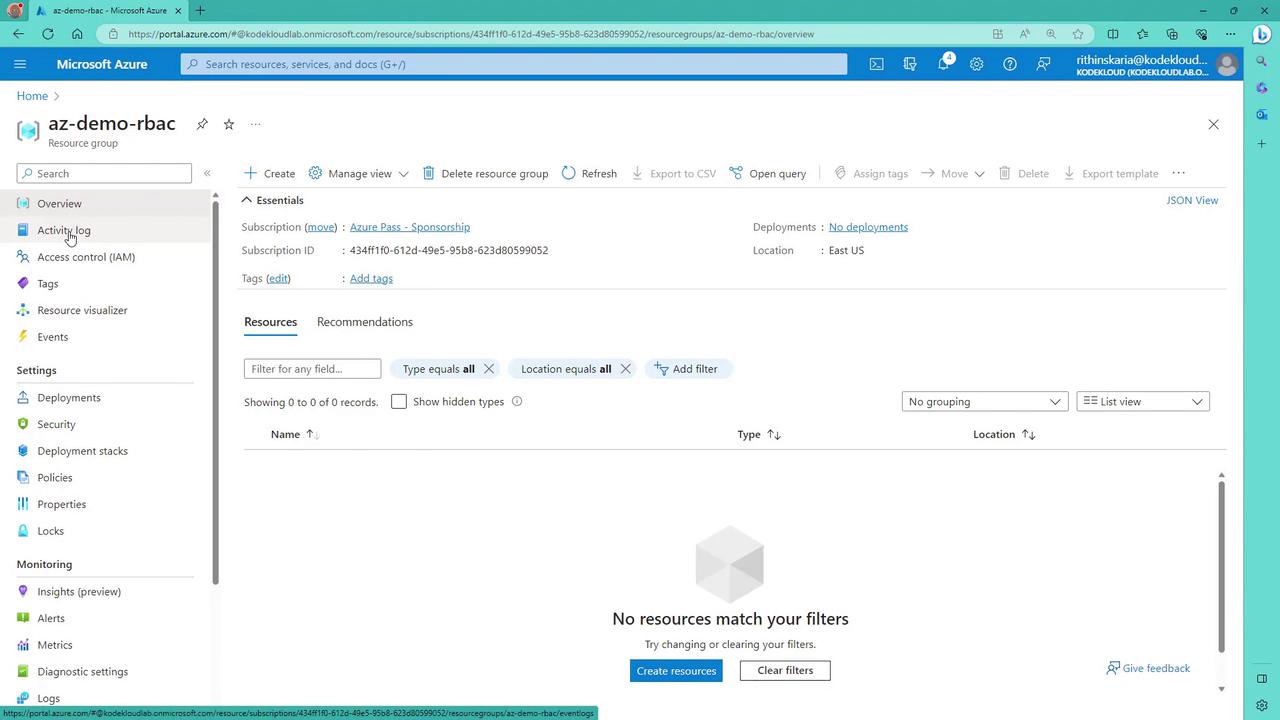Click the Add tags link
1280x720 pixels.
pos(371,278)
